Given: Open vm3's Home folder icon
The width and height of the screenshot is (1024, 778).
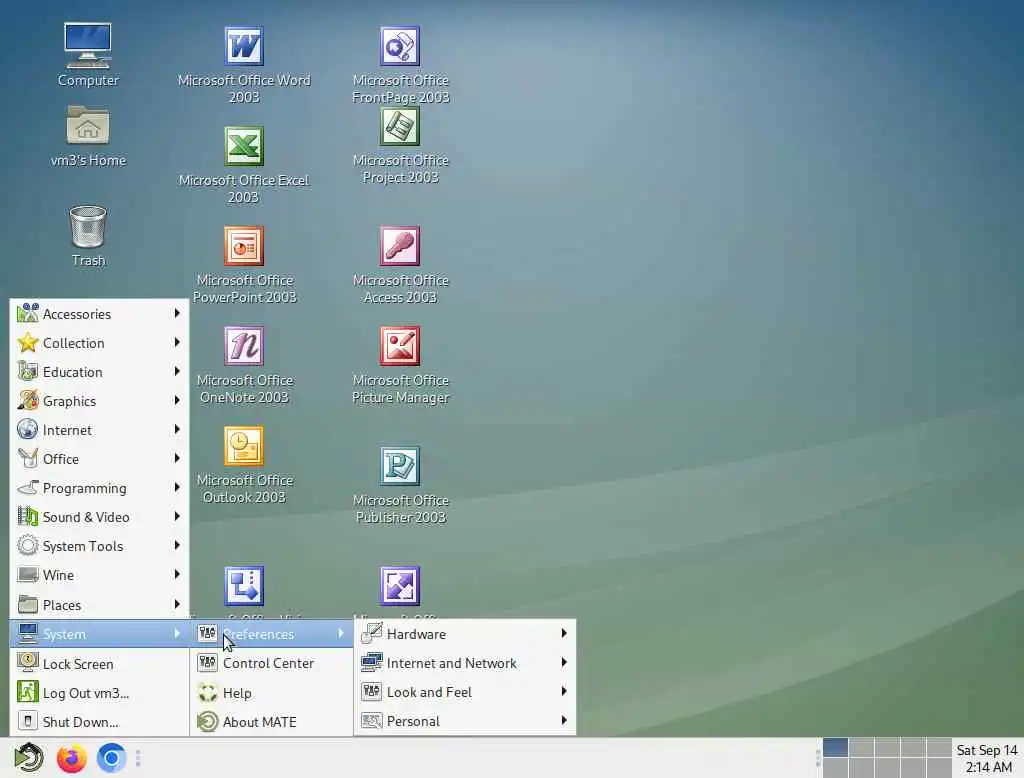Looking at the screenshot, I should point(88,136).
